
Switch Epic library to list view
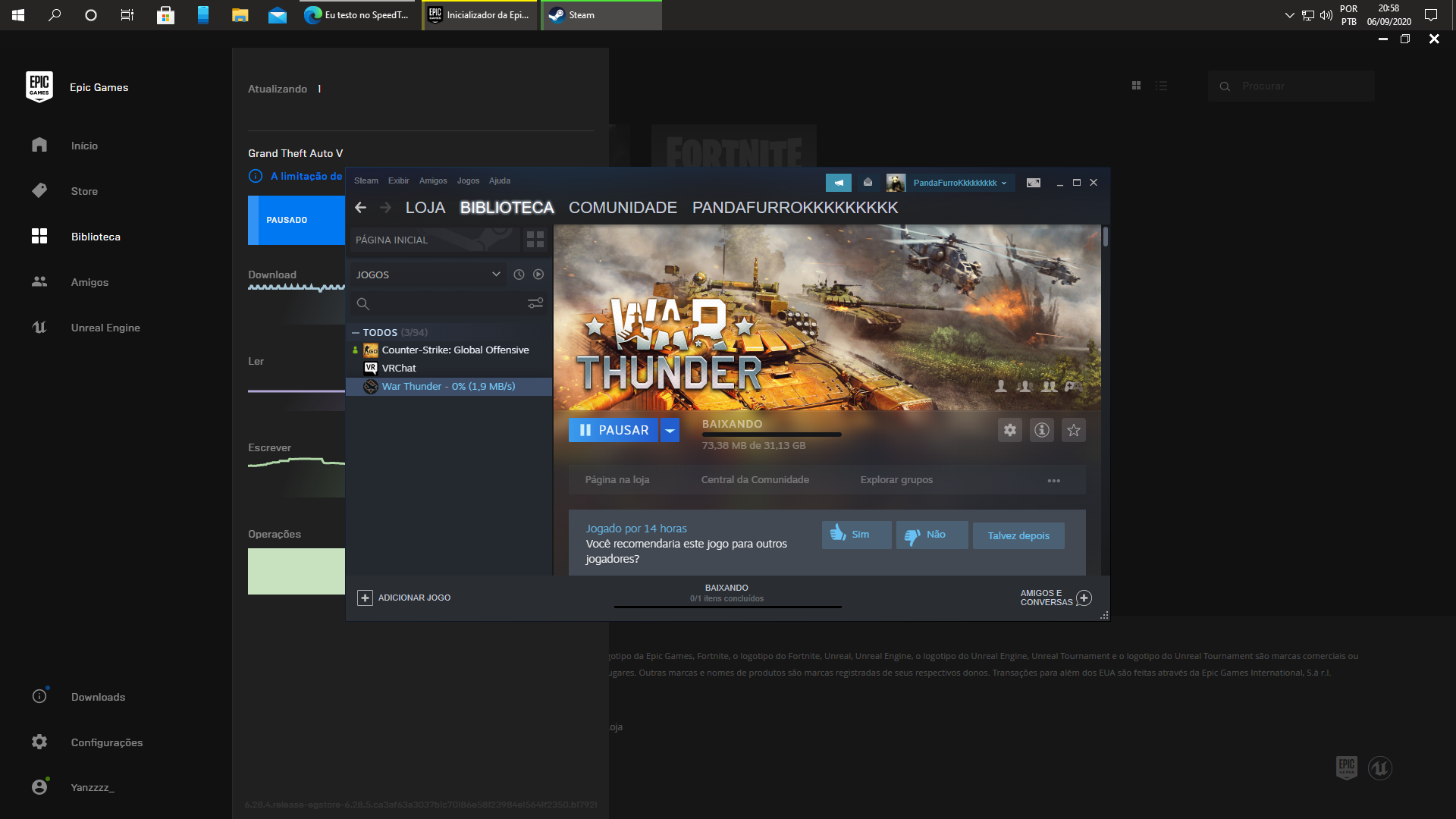[1161, 86]
